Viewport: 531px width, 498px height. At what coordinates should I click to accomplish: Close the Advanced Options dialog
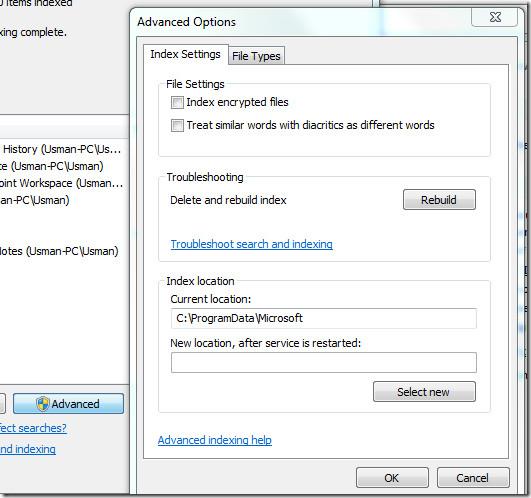click(494, 17)
